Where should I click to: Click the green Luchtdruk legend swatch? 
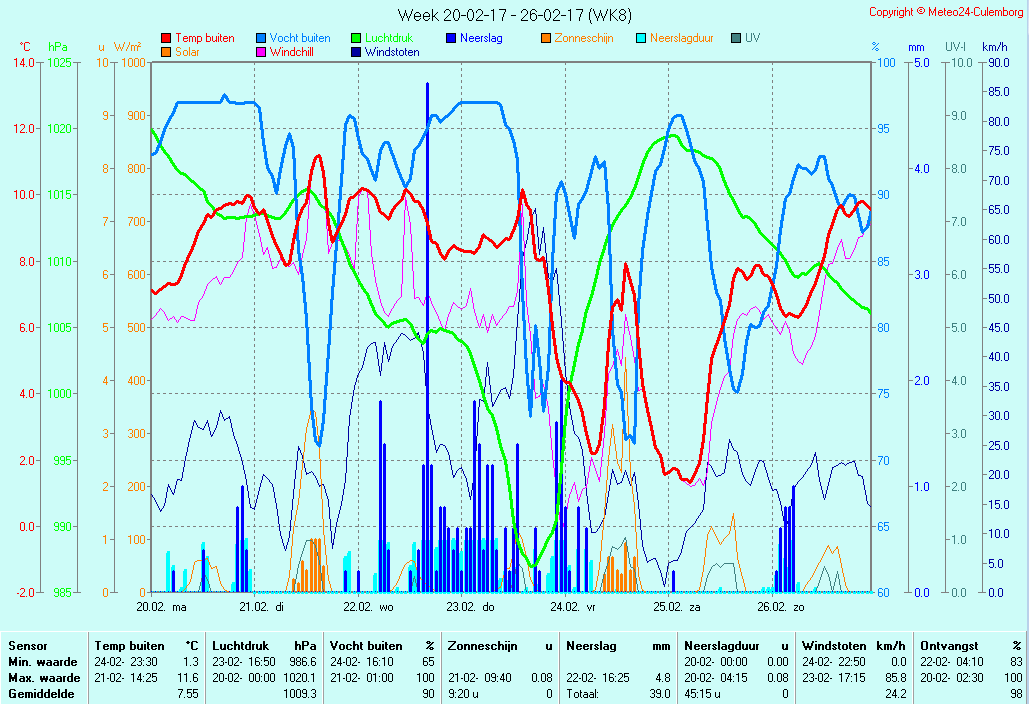[x=356, y=38]
